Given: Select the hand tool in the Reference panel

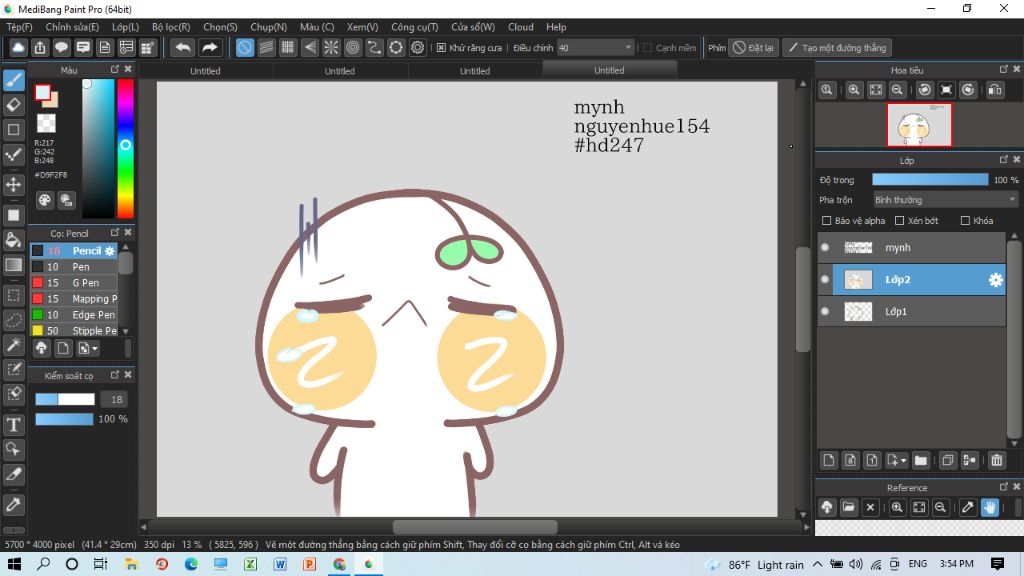Looking at the screenshot, I should 990,507.
